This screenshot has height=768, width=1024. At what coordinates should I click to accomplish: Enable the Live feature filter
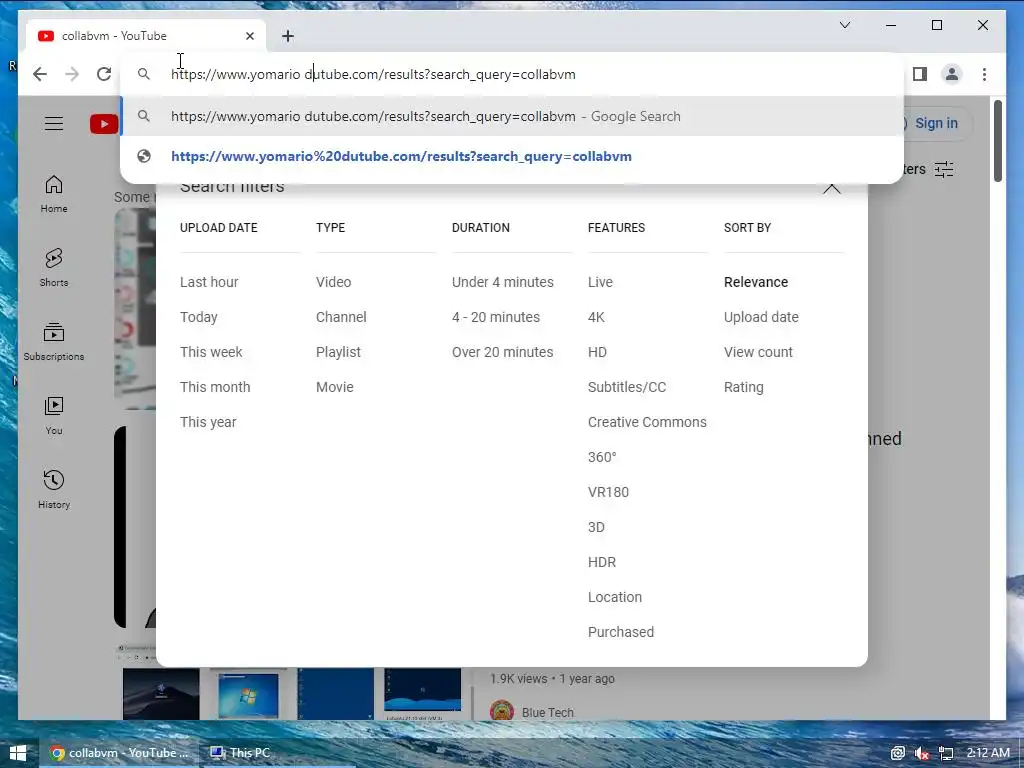(x=600, y=282)
